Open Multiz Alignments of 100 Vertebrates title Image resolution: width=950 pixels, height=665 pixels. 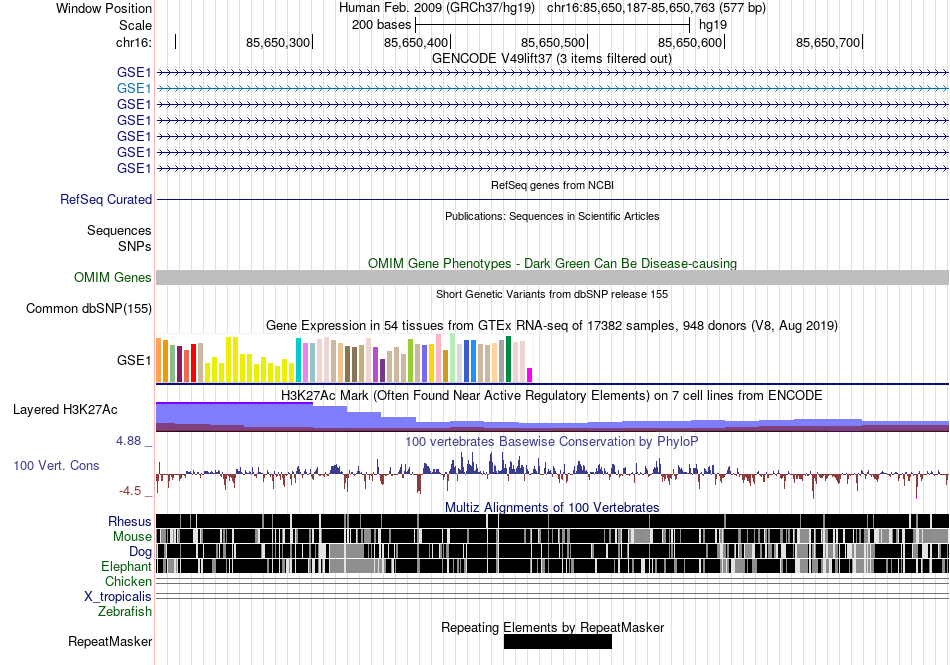pos(552,508)
